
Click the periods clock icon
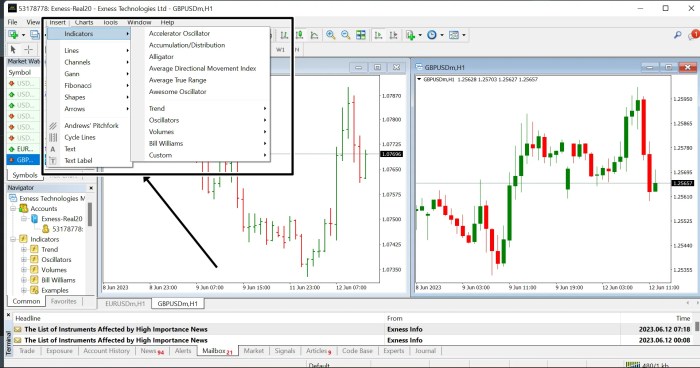tap(432, 35)
